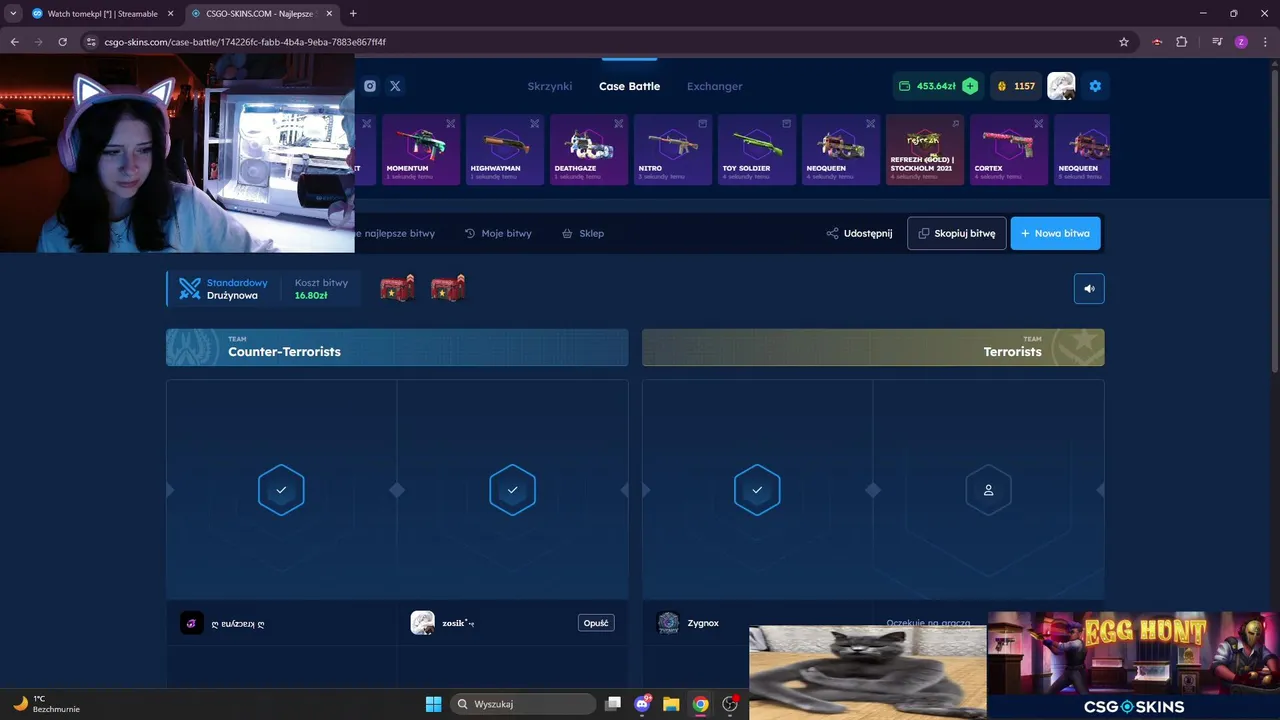The image size is (1280, 720).
Task: Add funds with the green plus icon
Action: tap(970, 86)
